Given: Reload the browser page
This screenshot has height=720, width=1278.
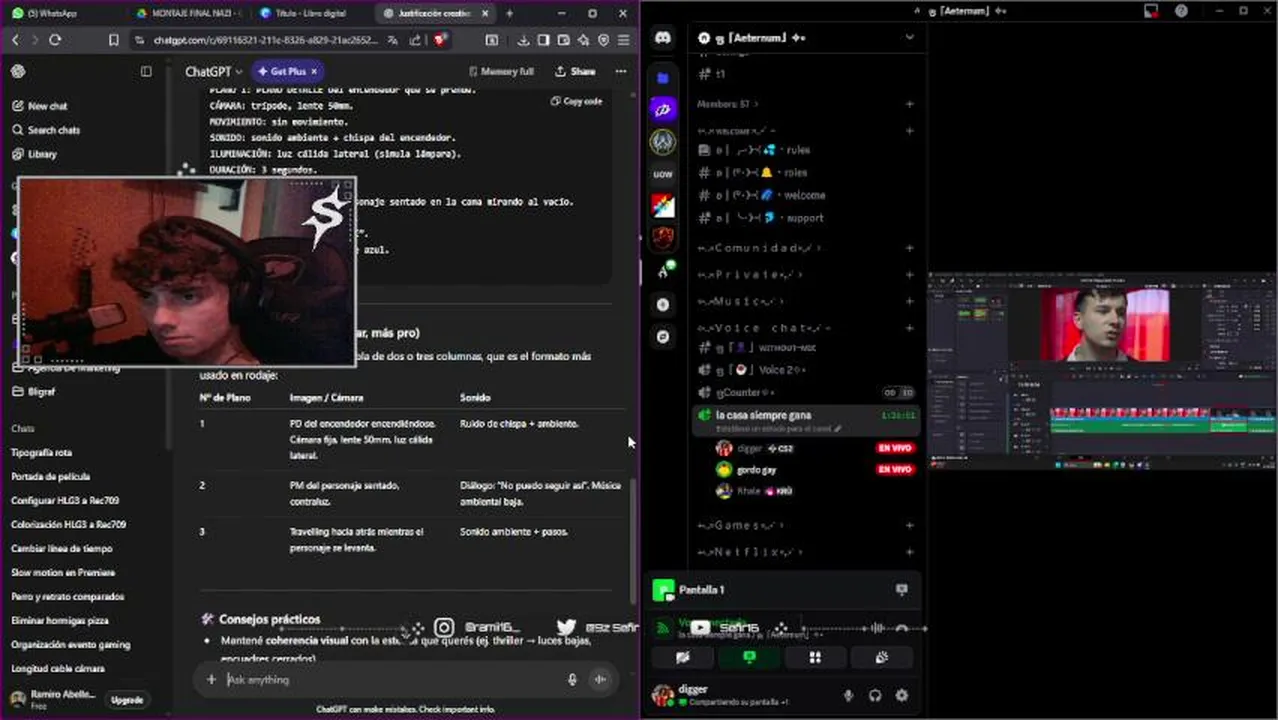Looking at the screenshot, I should 55,40.
